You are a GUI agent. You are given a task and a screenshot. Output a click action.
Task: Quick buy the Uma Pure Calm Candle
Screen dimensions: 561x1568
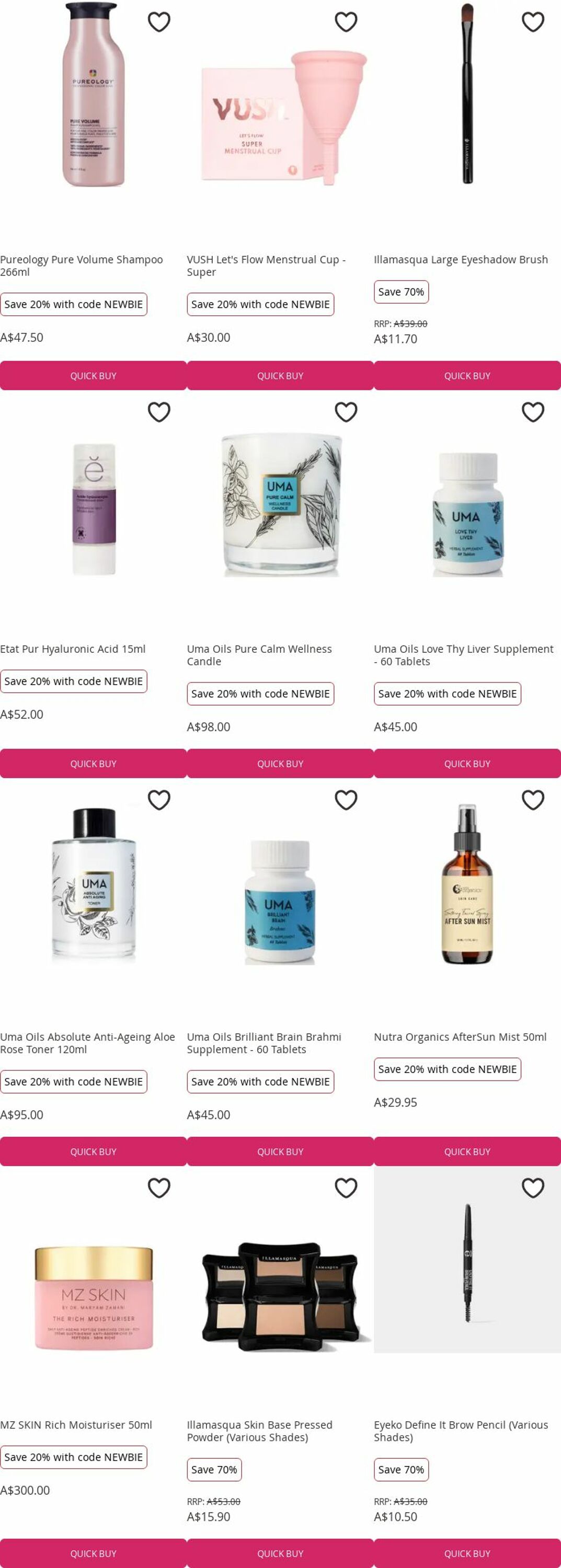click(x=280, y=763)
